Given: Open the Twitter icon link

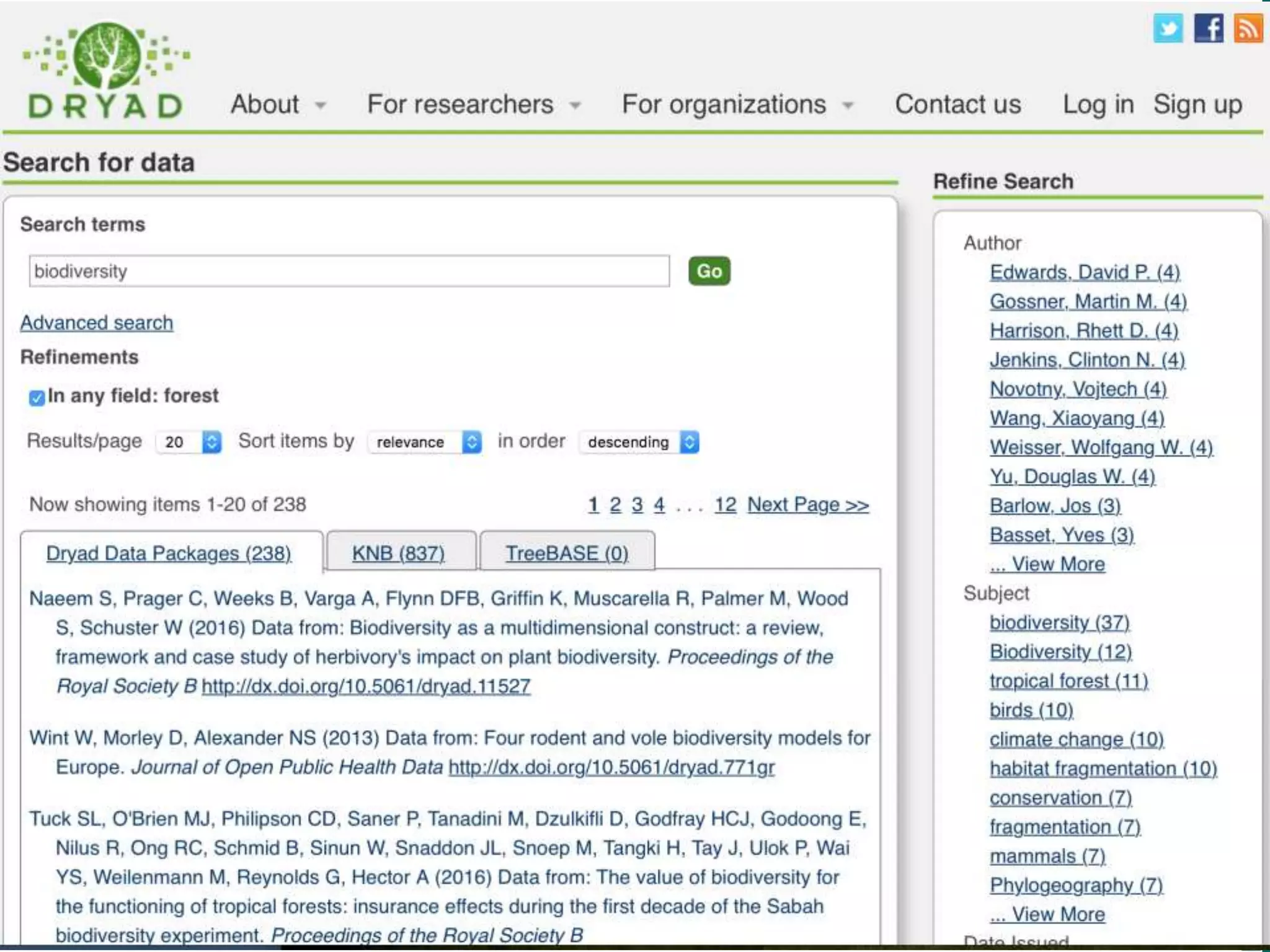Looking at the screenshot, I should (x=1168, y=29).
